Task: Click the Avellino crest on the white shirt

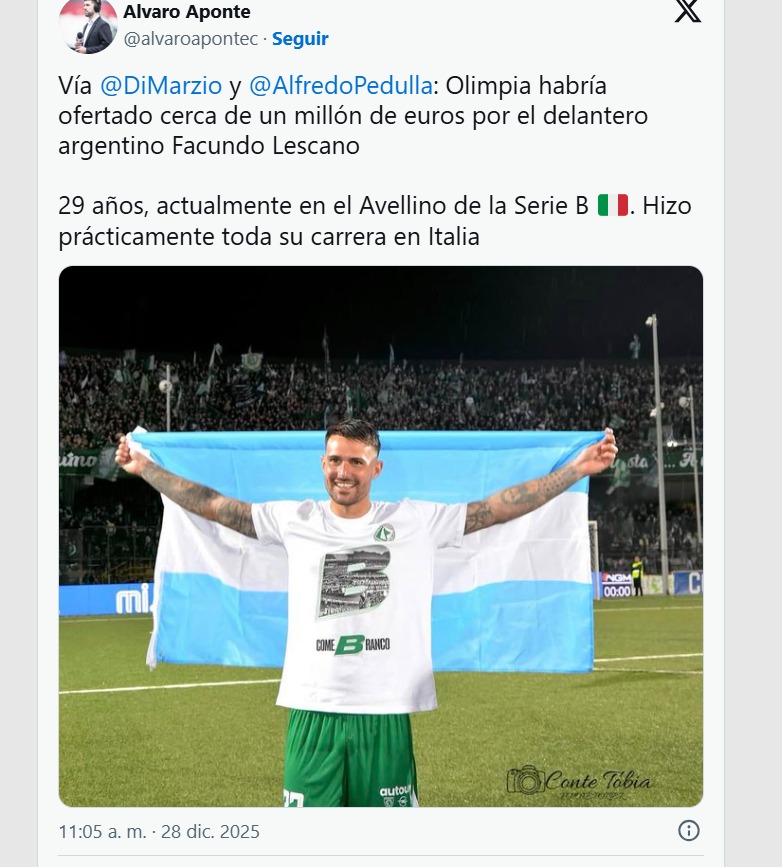Action: point(384,533)
